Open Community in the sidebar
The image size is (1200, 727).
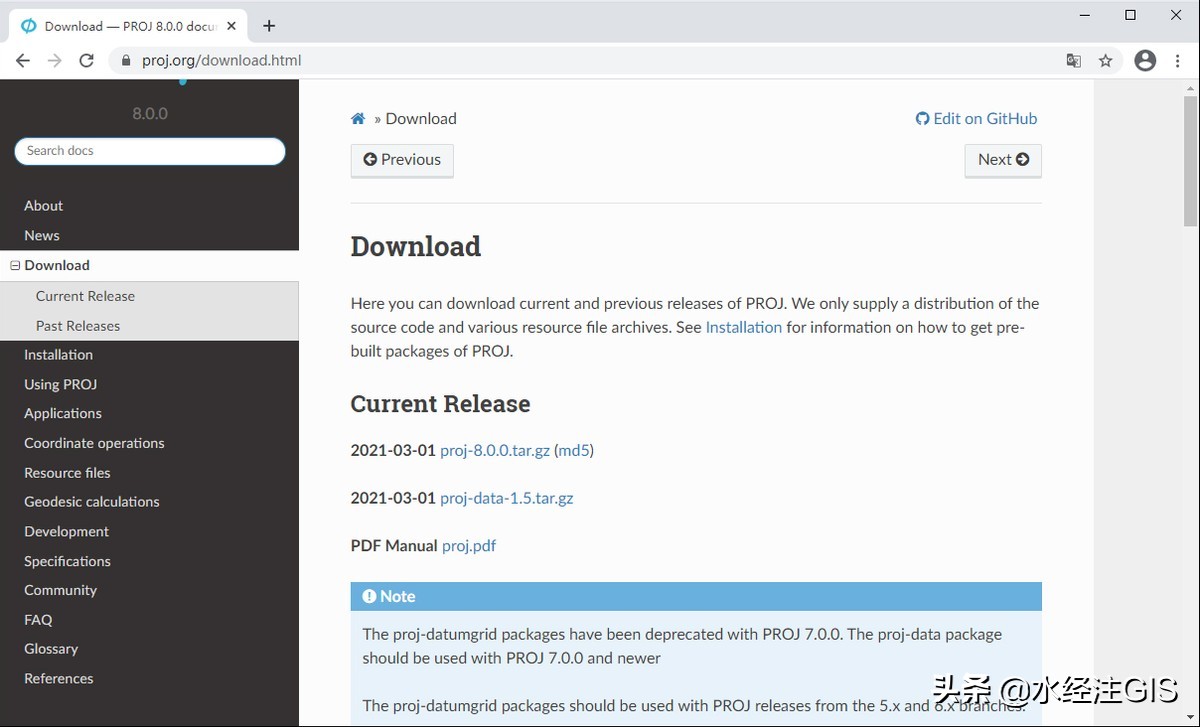(x=60, y=590)
